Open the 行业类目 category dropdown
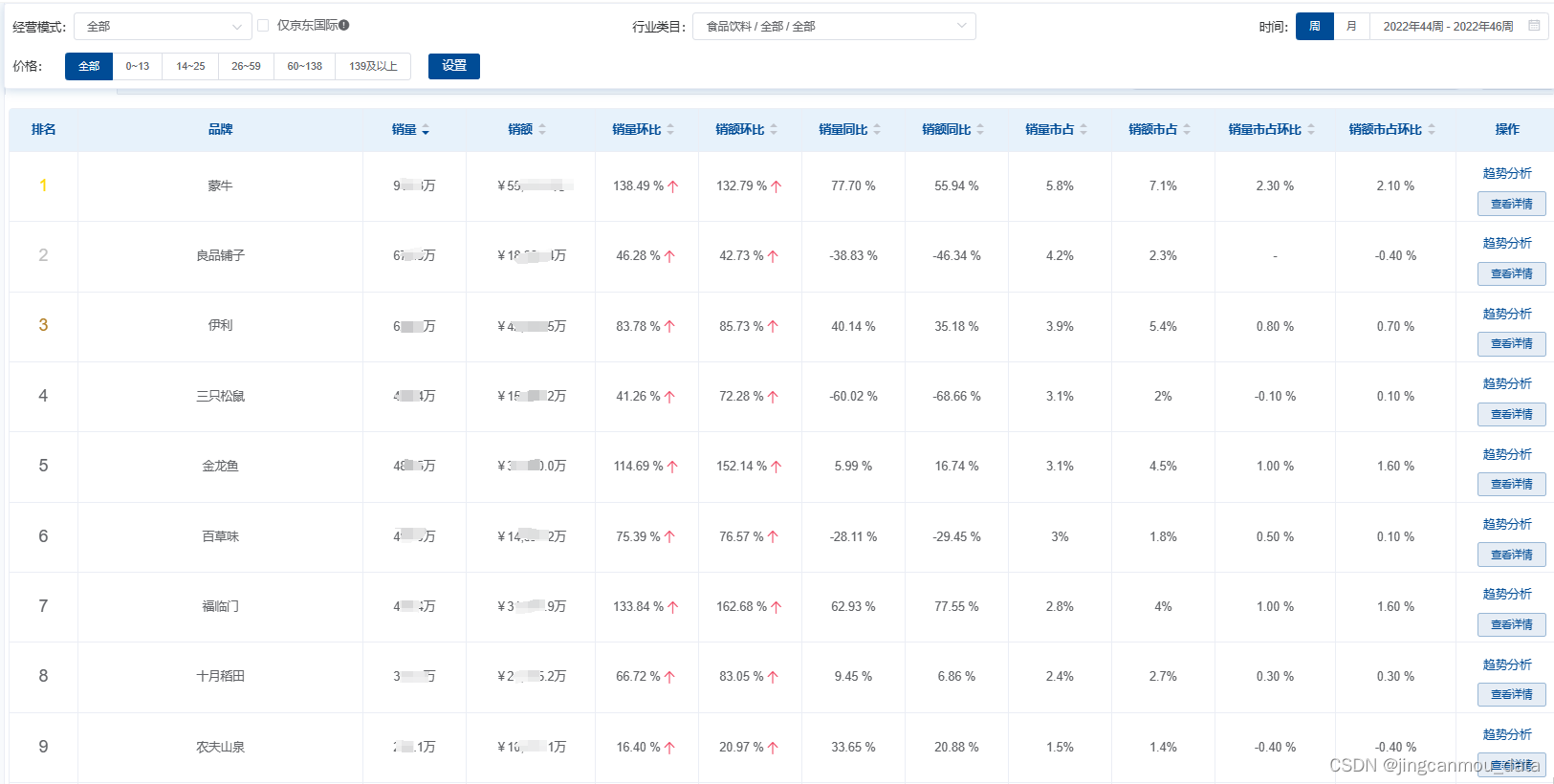Viewport: 1554px width, 784px height. coord(834,27)
